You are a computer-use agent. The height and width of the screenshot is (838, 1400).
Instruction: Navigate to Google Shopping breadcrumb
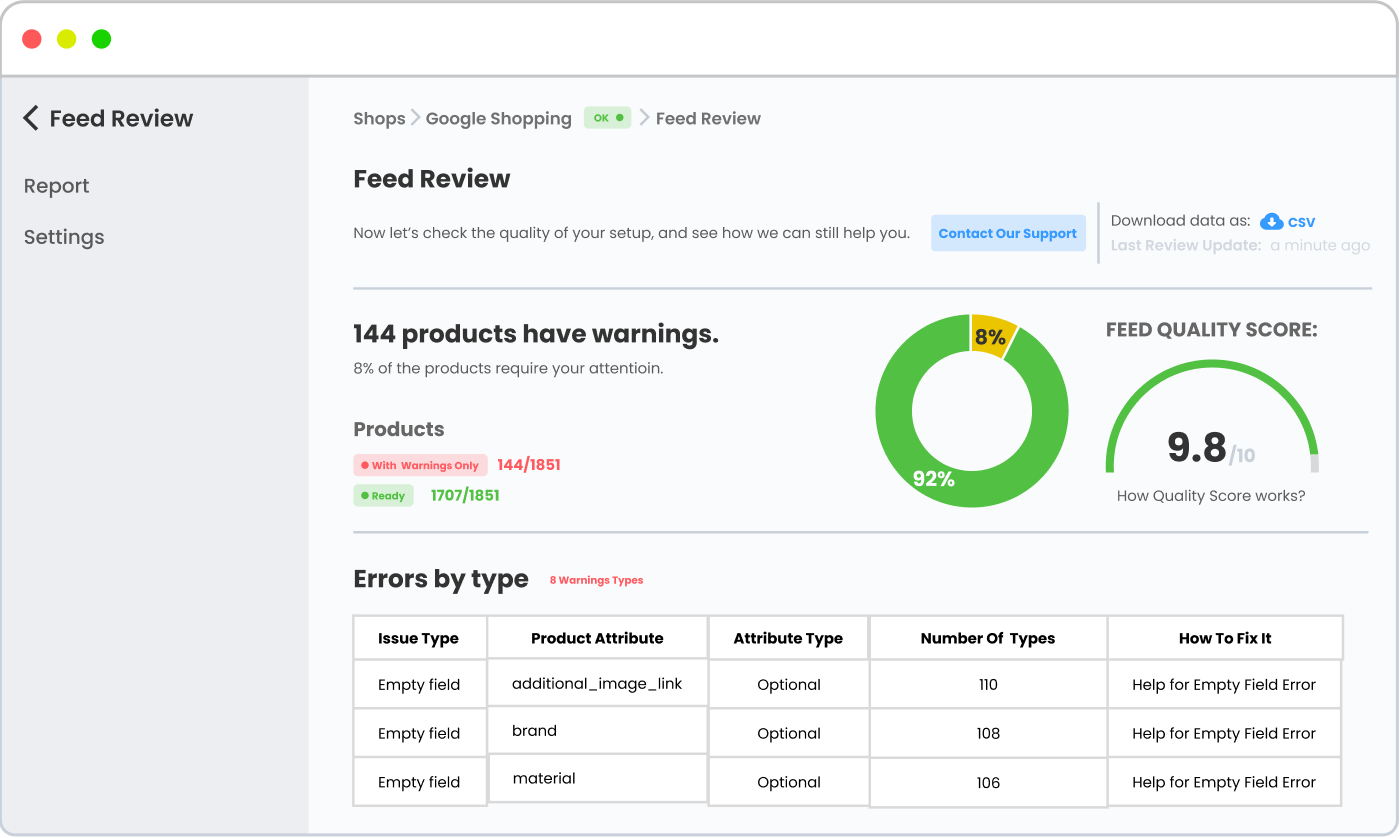(498, 119)
